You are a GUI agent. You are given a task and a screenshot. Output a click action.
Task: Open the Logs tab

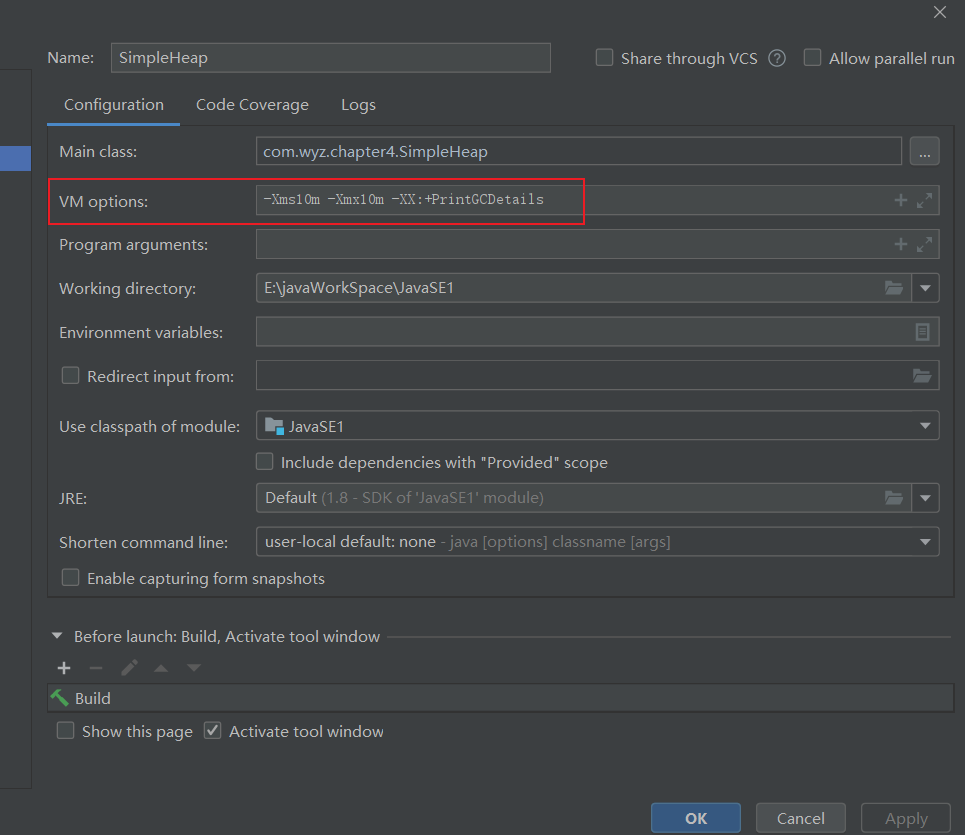(358, 105)
